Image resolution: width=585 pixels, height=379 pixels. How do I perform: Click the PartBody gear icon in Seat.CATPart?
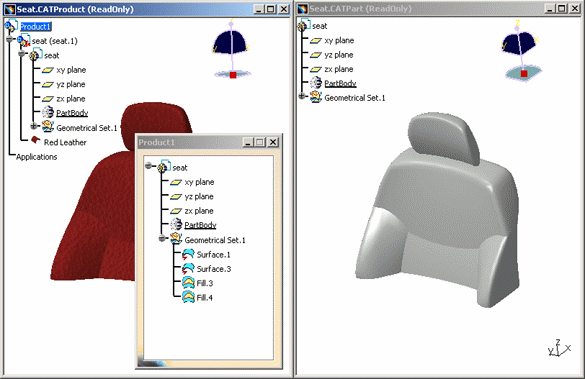pos(316,83)
